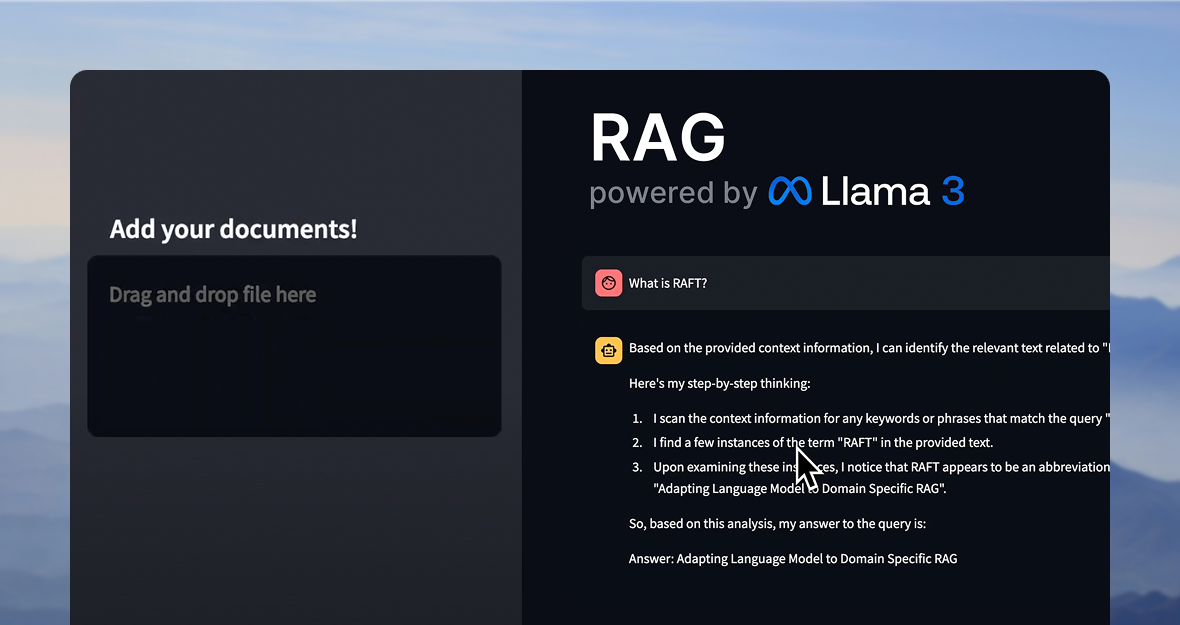
Task: Click the final "Answer: Adapting Language Model" line
Action: 793,558
